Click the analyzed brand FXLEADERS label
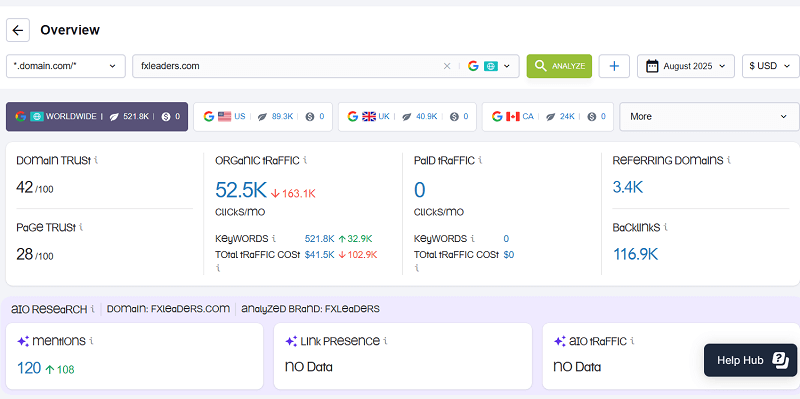The height and width of the screenshot is (399, 800). (x=310, y=309)
